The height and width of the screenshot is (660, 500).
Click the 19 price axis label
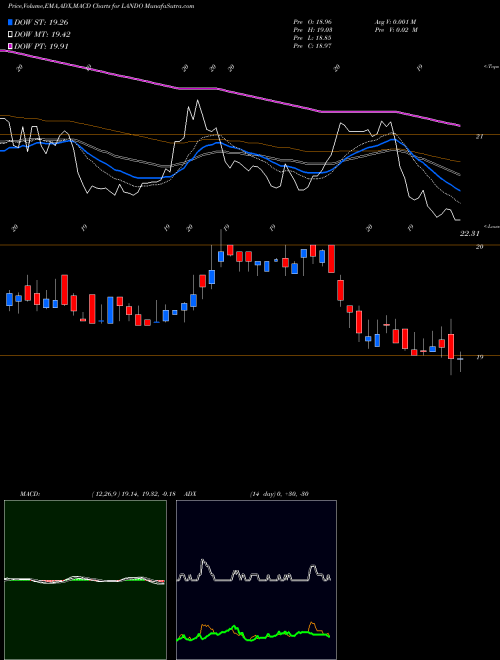point(479,357)
